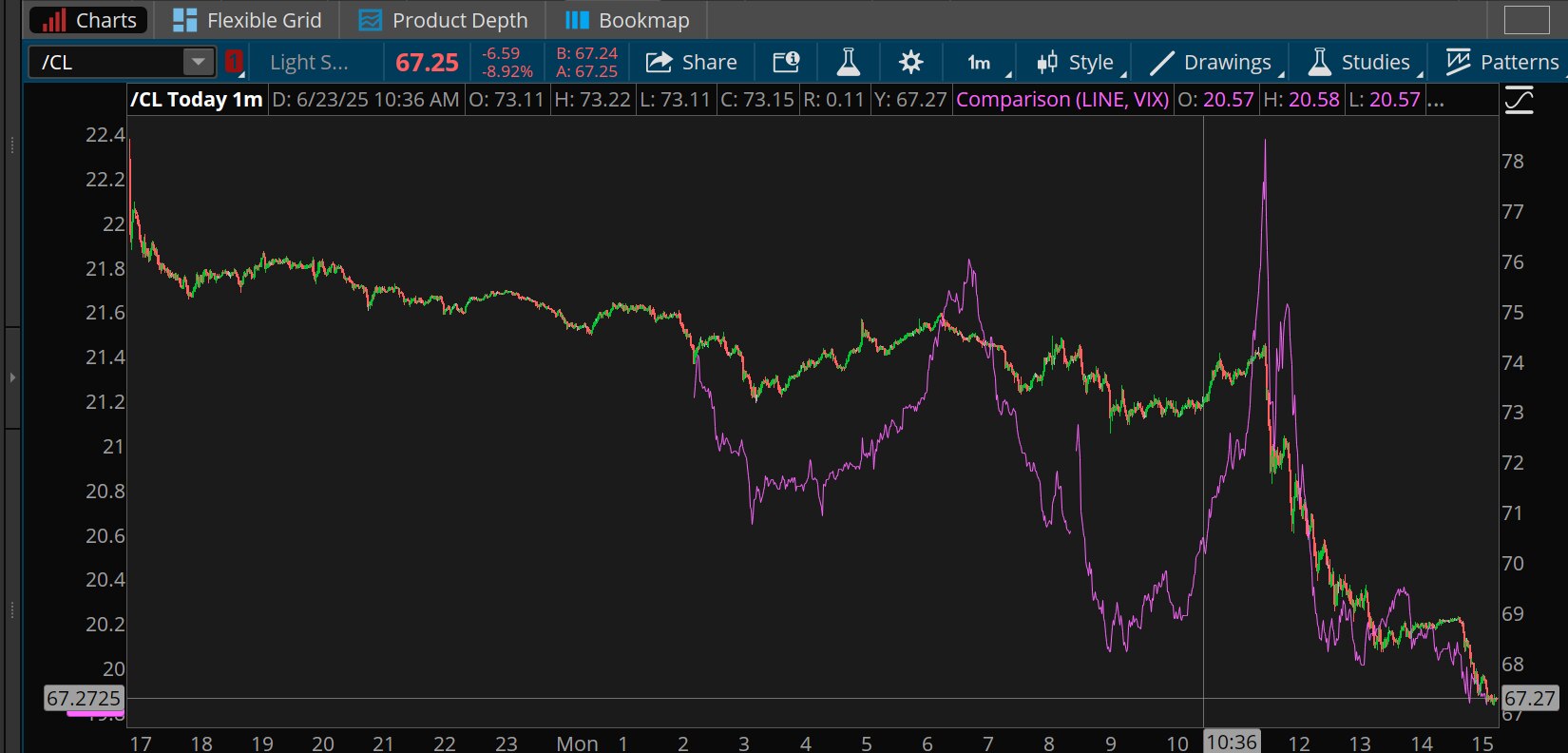Click the Comparison (LINE, VIX) study label
1568x753 pixels.
(x=1062, y=100)
